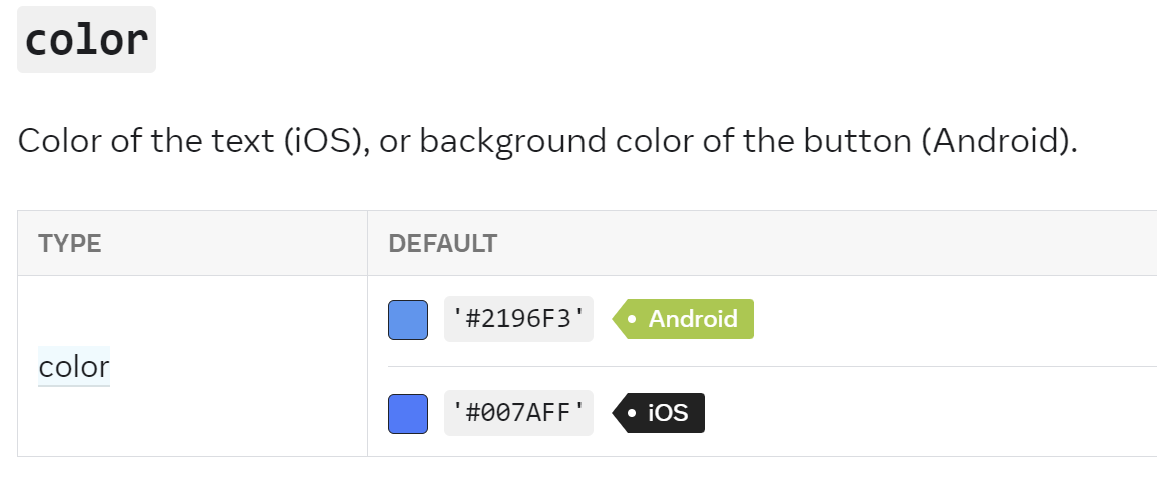The height and width of the screenshot is (478, 1158).
Task: Open the 'color' type link in table
Action: [74, 366]
